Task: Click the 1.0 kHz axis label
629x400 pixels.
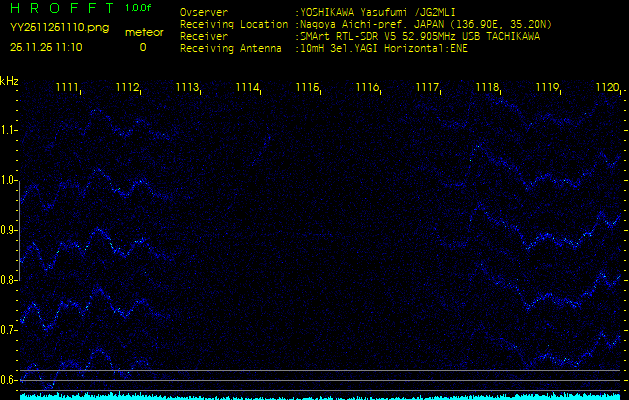Action: pos(9,180)
